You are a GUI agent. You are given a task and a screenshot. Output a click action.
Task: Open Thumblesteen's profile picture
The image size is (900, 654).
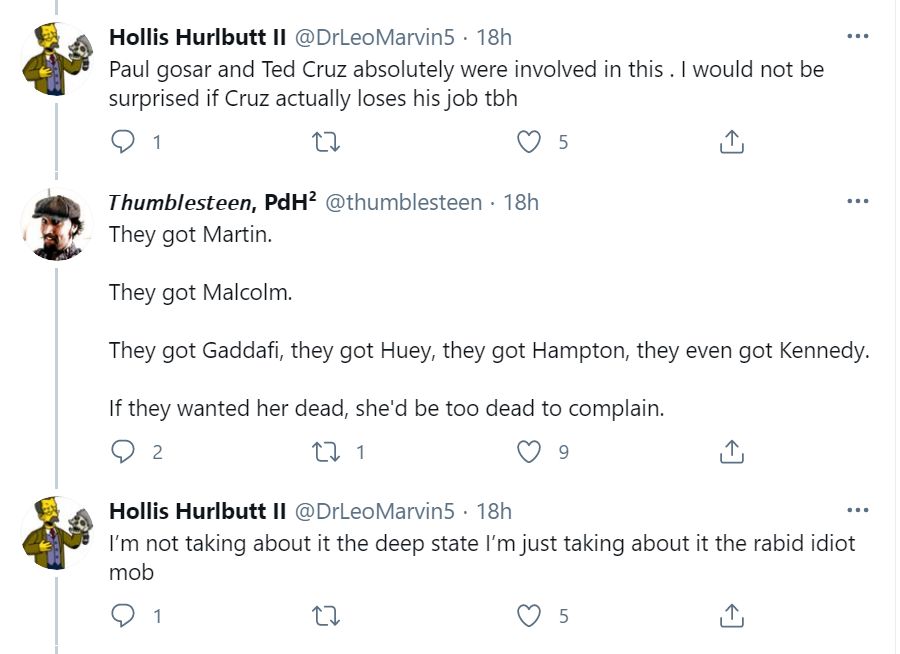(x=57, y=224)
